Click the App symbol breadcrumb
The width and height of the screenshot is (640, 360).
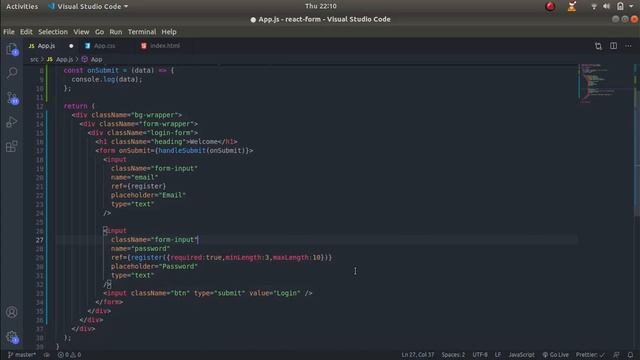pyautogui.click(x=92, y=60)
